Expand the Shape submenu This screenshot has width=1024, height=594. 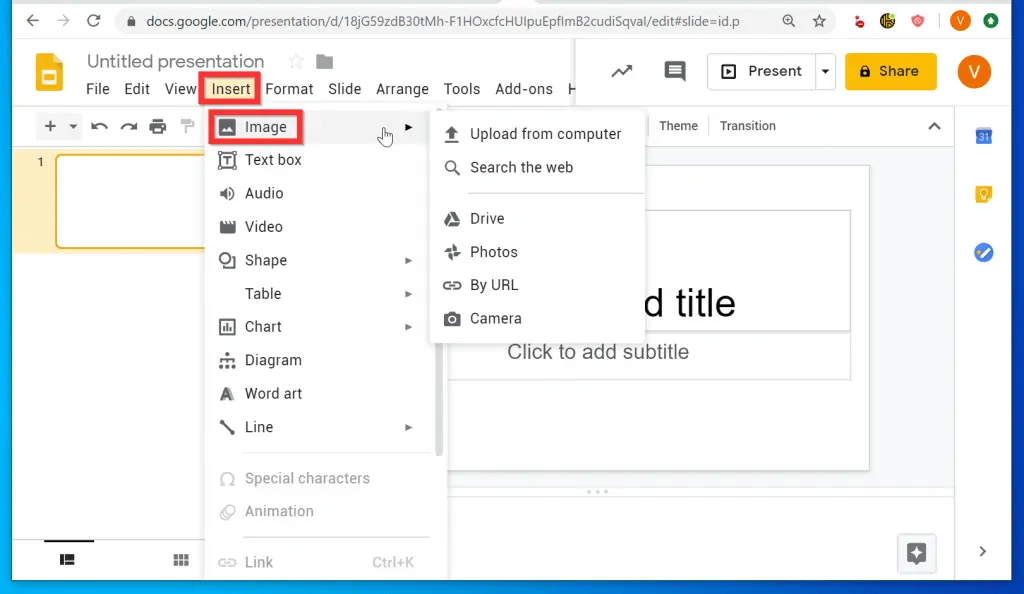[x=408, y=260]
